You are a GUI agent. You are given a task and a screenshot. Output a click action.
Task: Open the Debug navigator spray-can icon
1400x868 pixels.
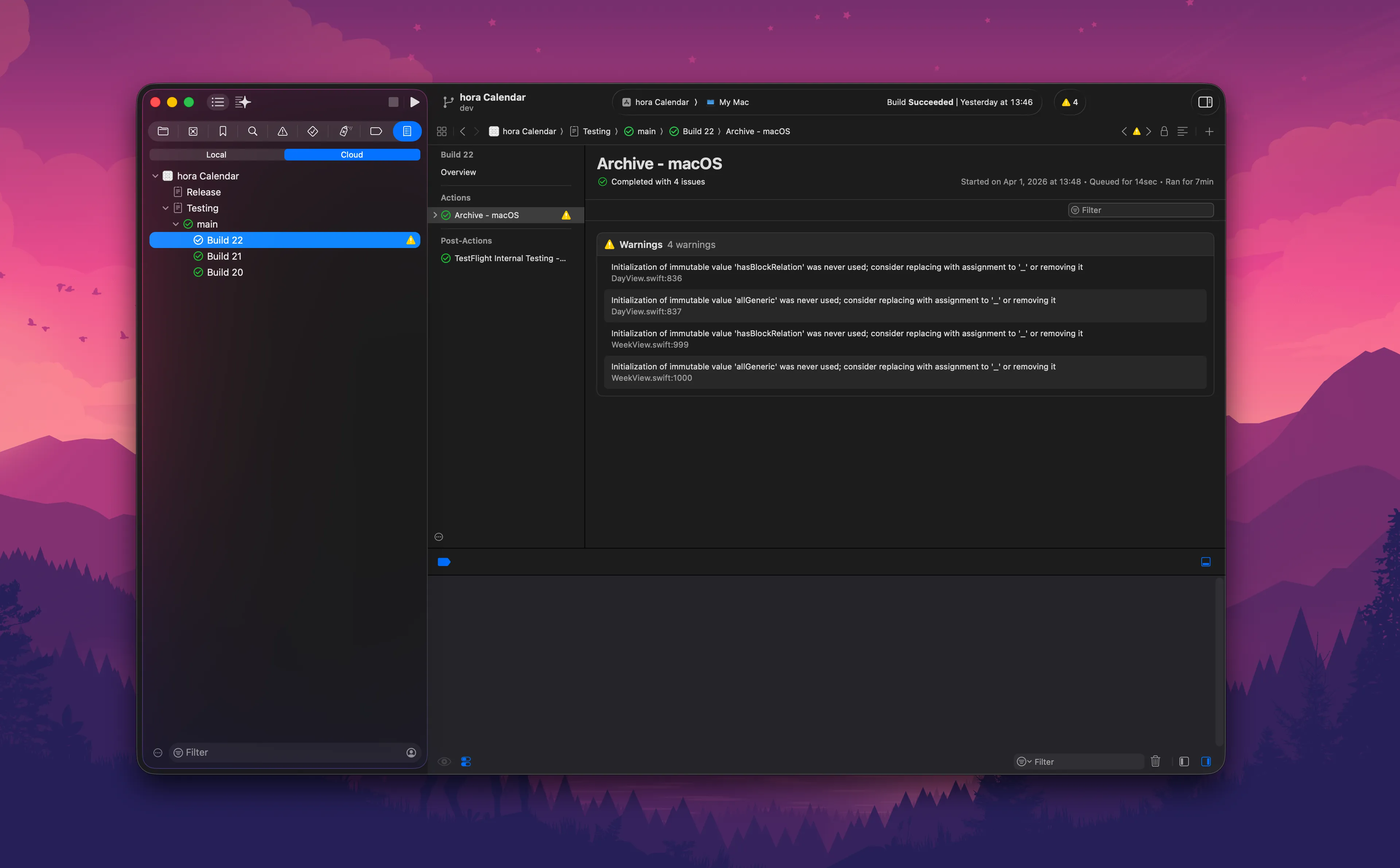point(345,131)
